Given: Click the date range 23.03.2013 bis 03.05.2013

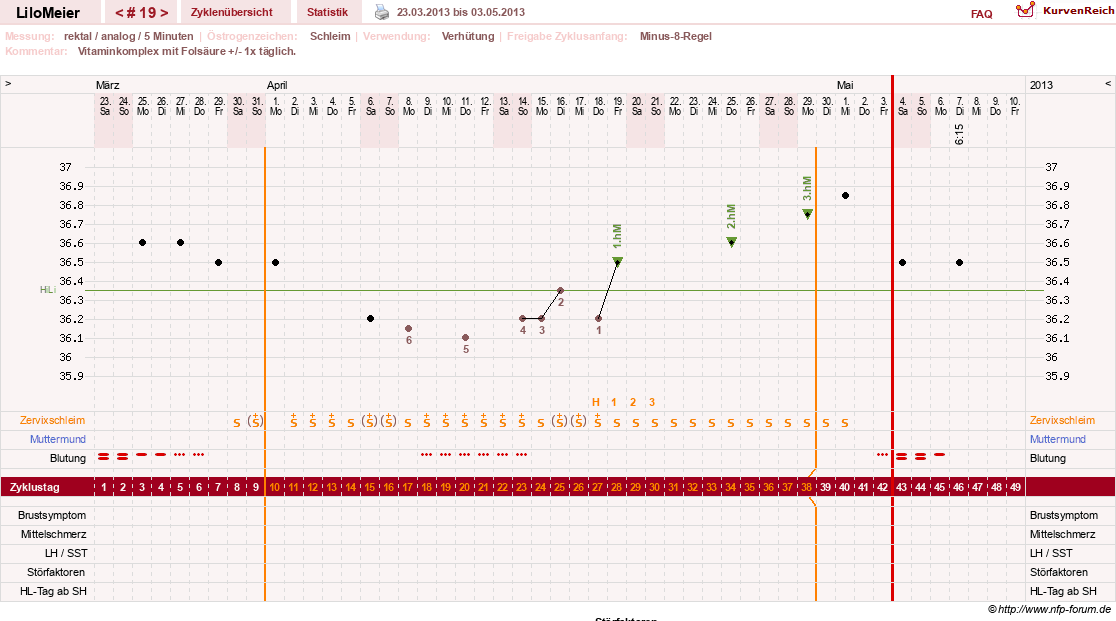Looking at the screenshot, I should pos(460,12).
